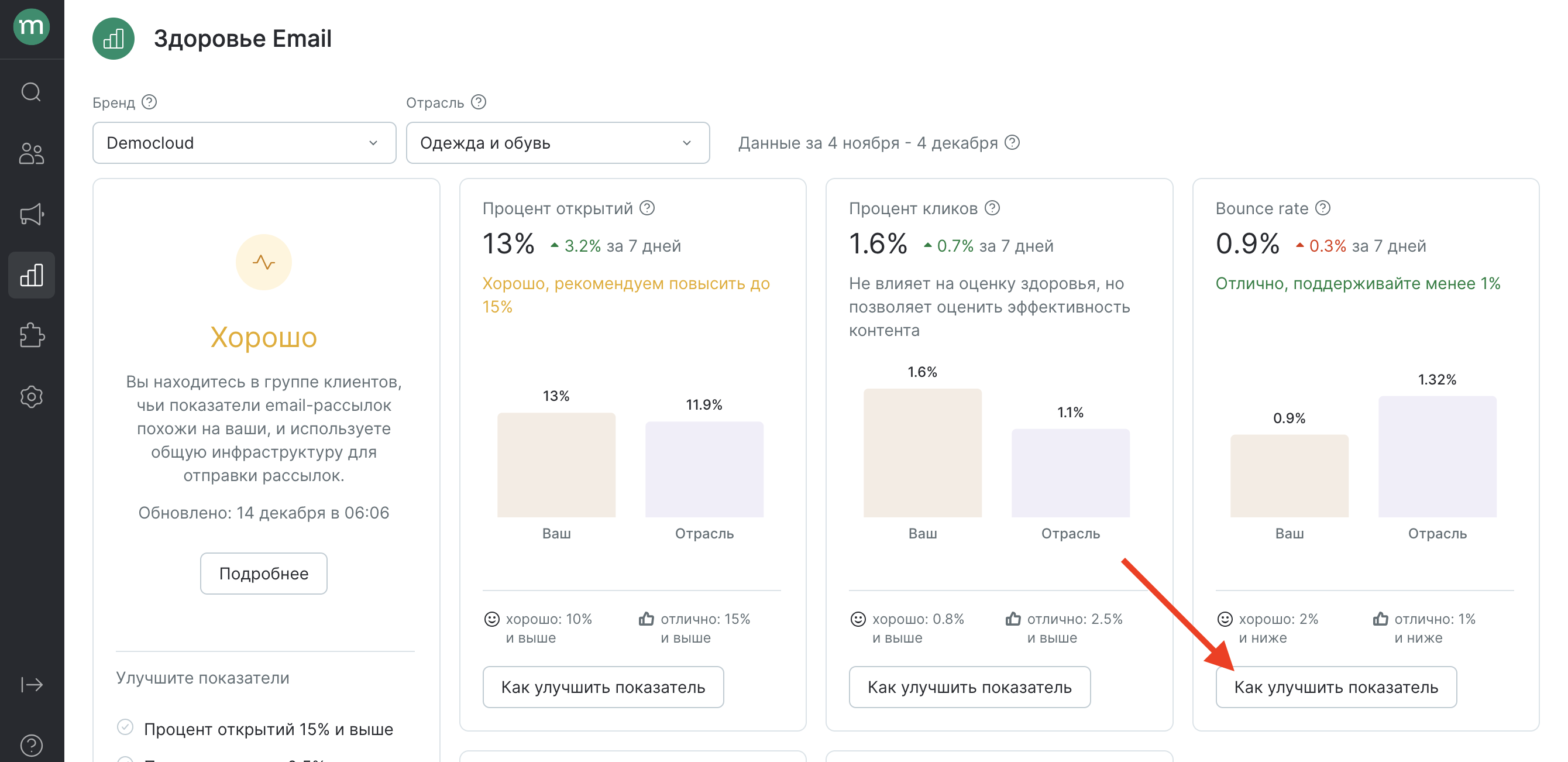Click help icon next to Отрасль label
Image resolution: width=1568 pixels, height=762 pixels.
tap(479, 102)
